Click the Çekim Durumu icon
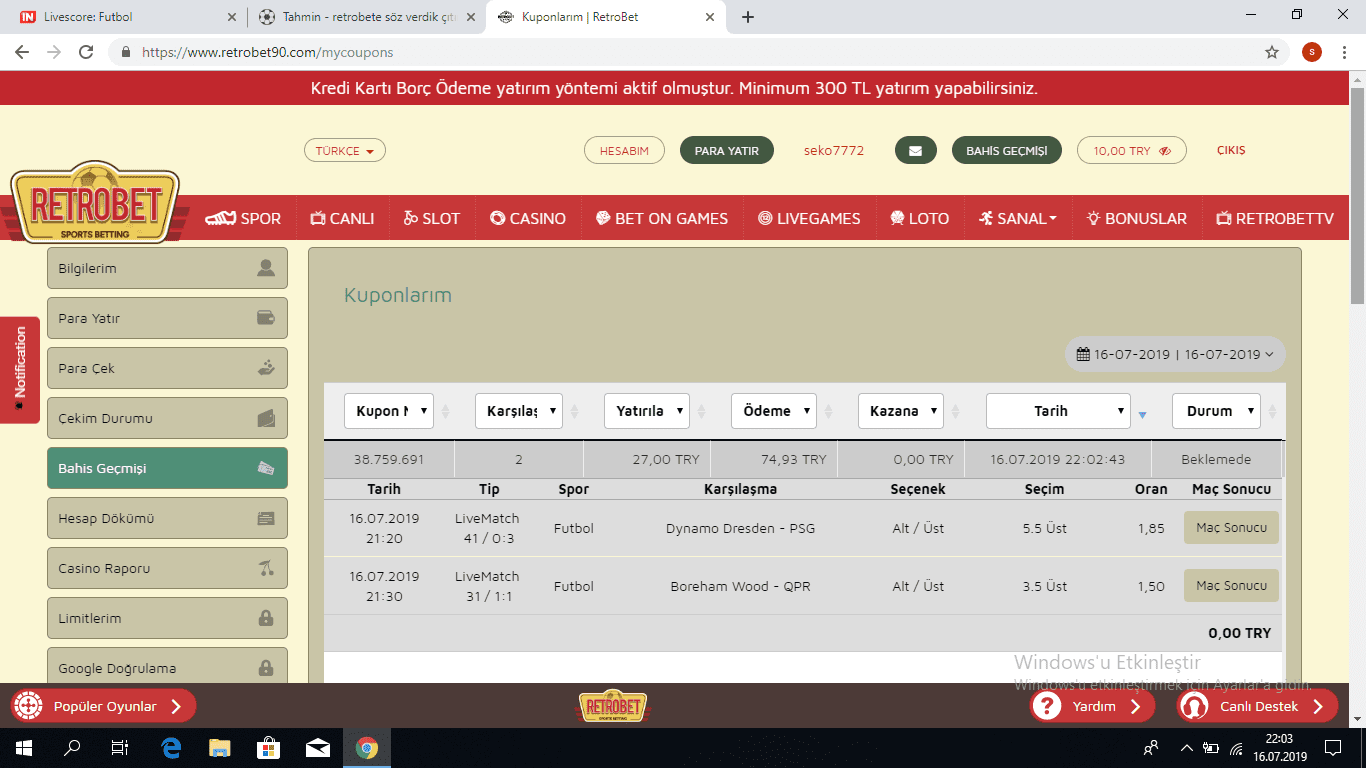1366x768 pixels. tap(266, 418)
